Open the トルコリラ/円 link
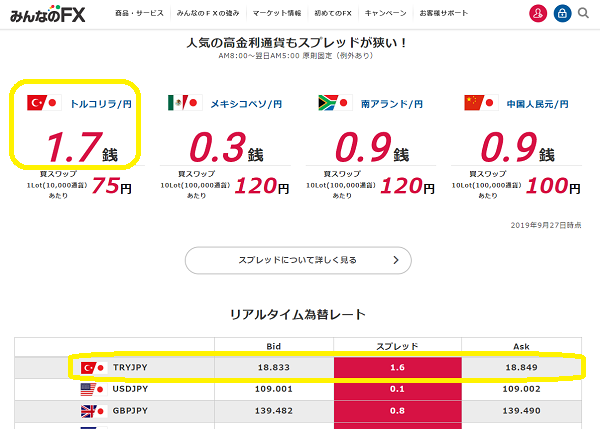Screen dimensions: 600x429 point(101,104)
